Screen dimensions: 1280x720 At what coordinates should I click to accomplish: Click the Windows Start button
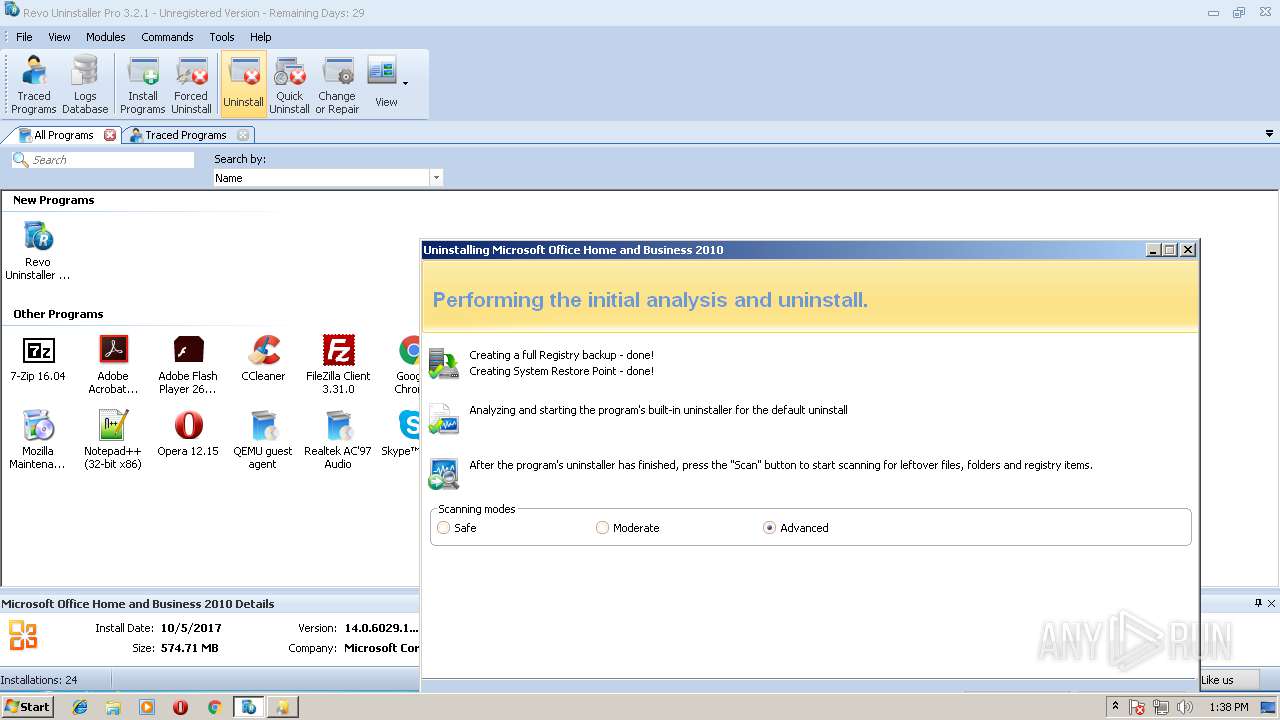(x=28, y=707)
